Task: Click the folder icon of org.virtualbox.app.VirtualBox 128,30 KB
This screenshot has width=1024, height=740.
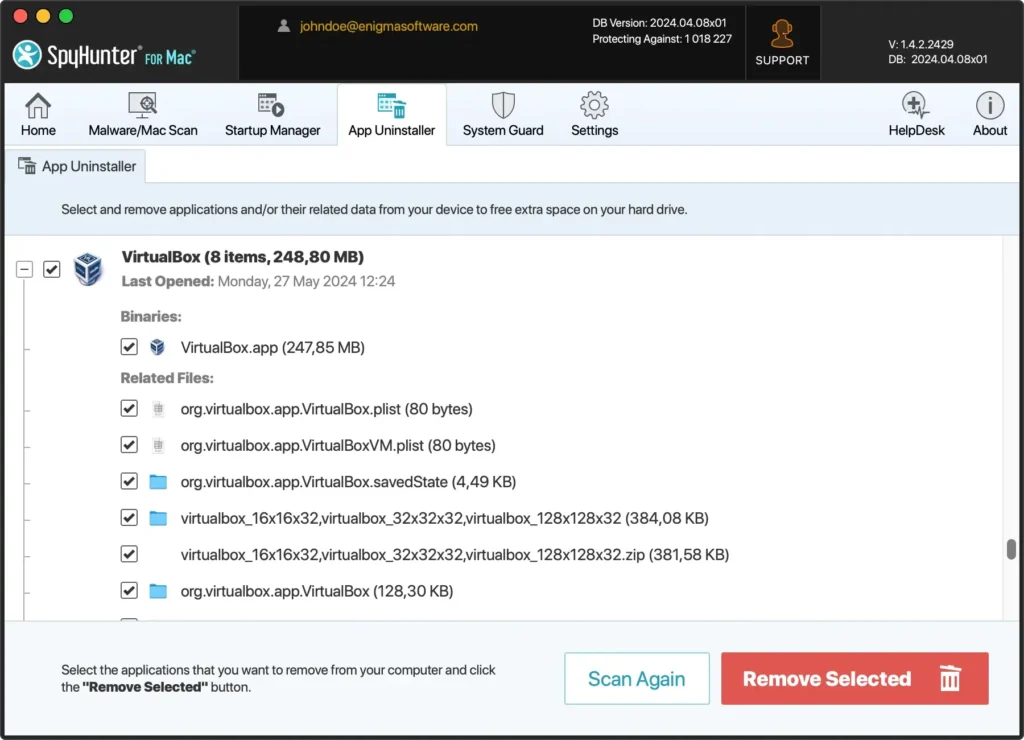Action: (x=158, y=591)
